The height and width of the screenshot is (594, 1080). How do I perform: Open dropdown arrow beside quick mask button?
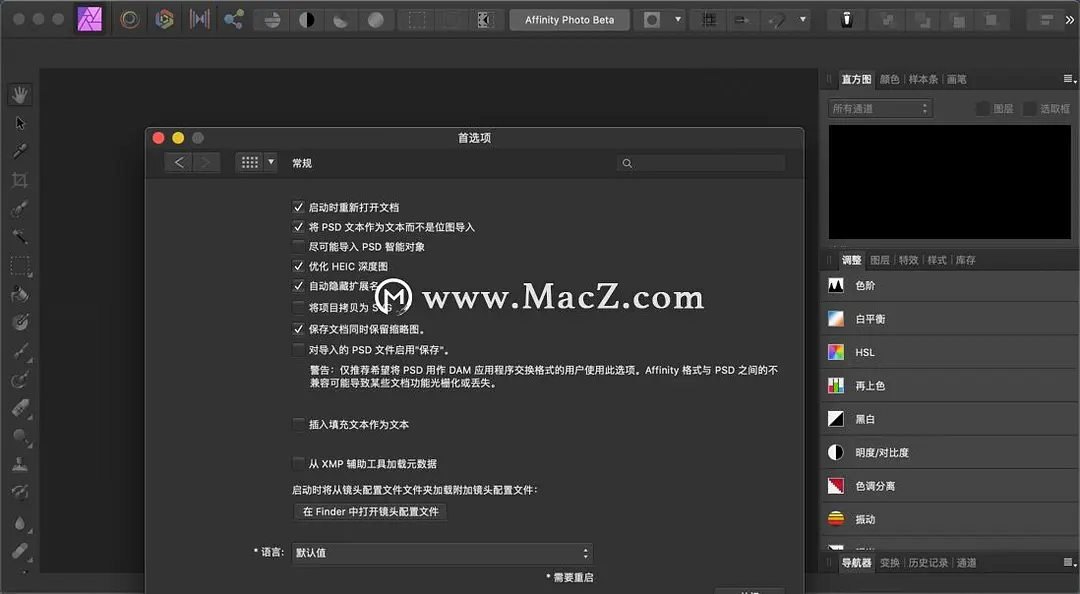678,20
